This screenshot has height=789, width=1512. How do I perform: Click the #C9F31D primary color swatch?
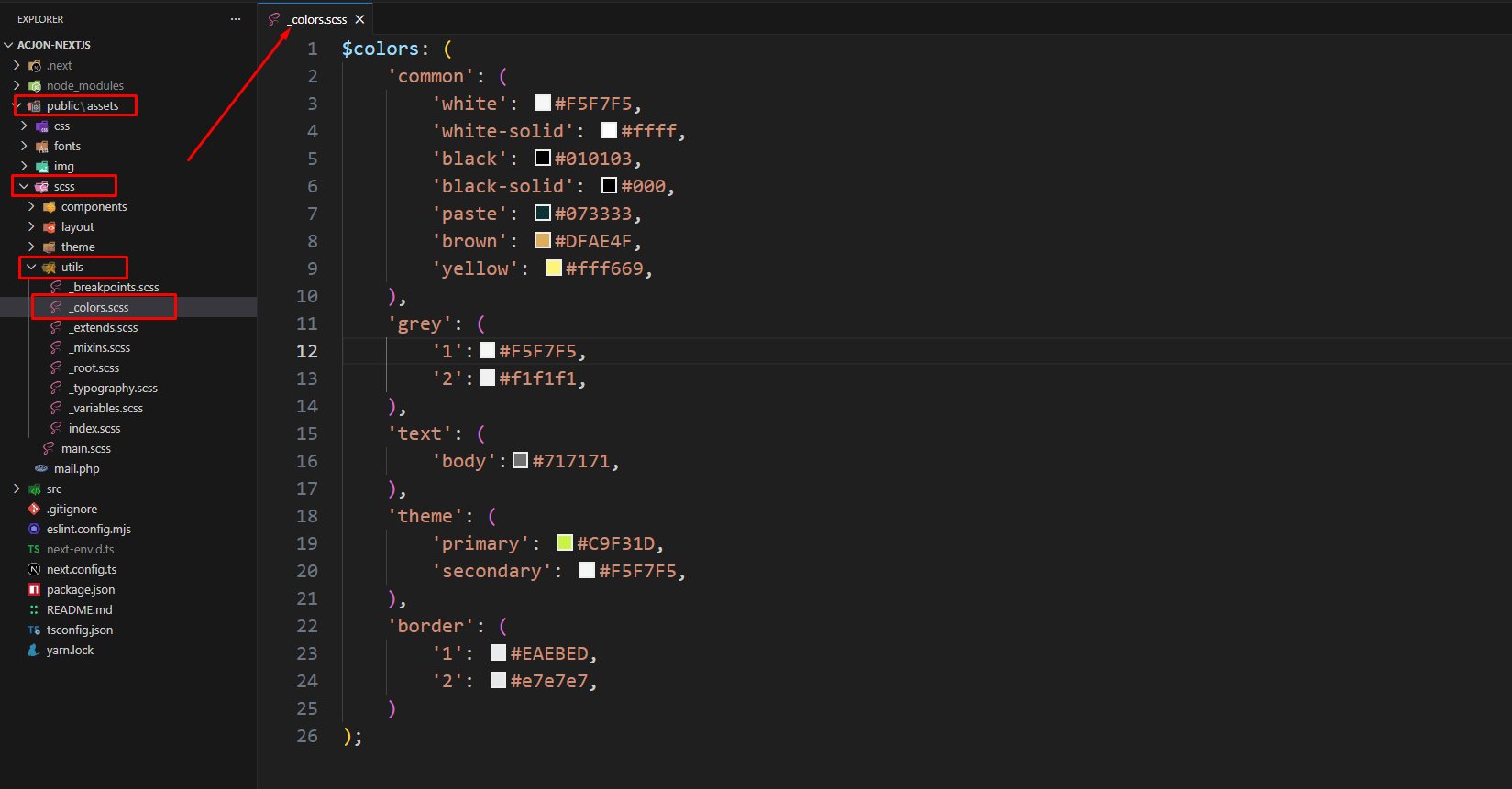click(x=565, y=543)
